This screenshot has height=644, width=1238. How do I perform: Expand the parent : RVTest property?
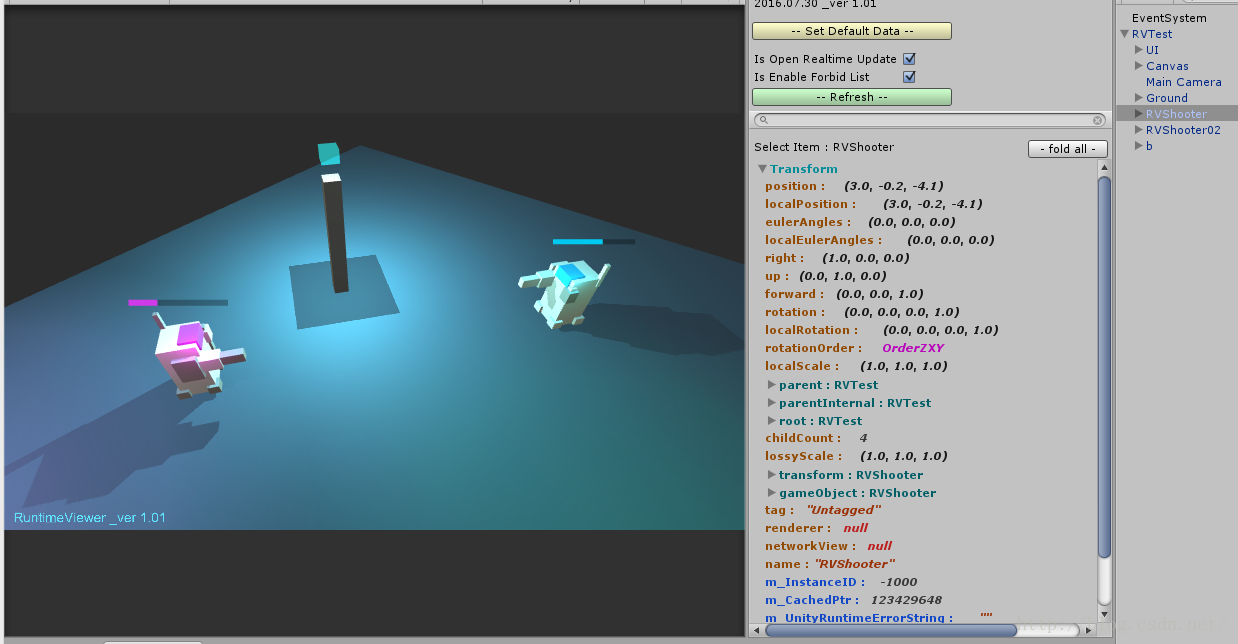[771, 385]
